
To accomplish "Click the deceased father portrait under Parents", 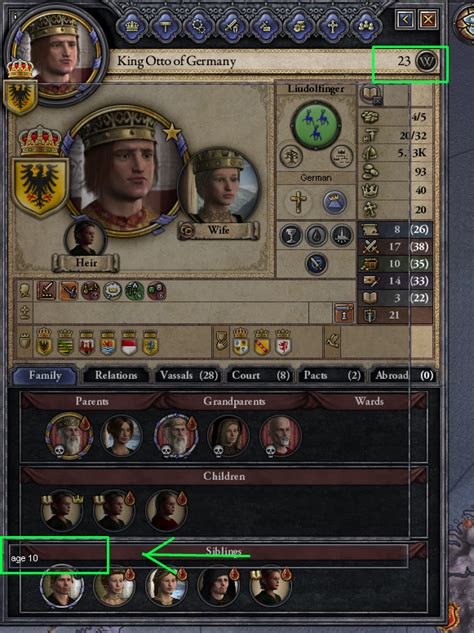I will tap(69, 436).
